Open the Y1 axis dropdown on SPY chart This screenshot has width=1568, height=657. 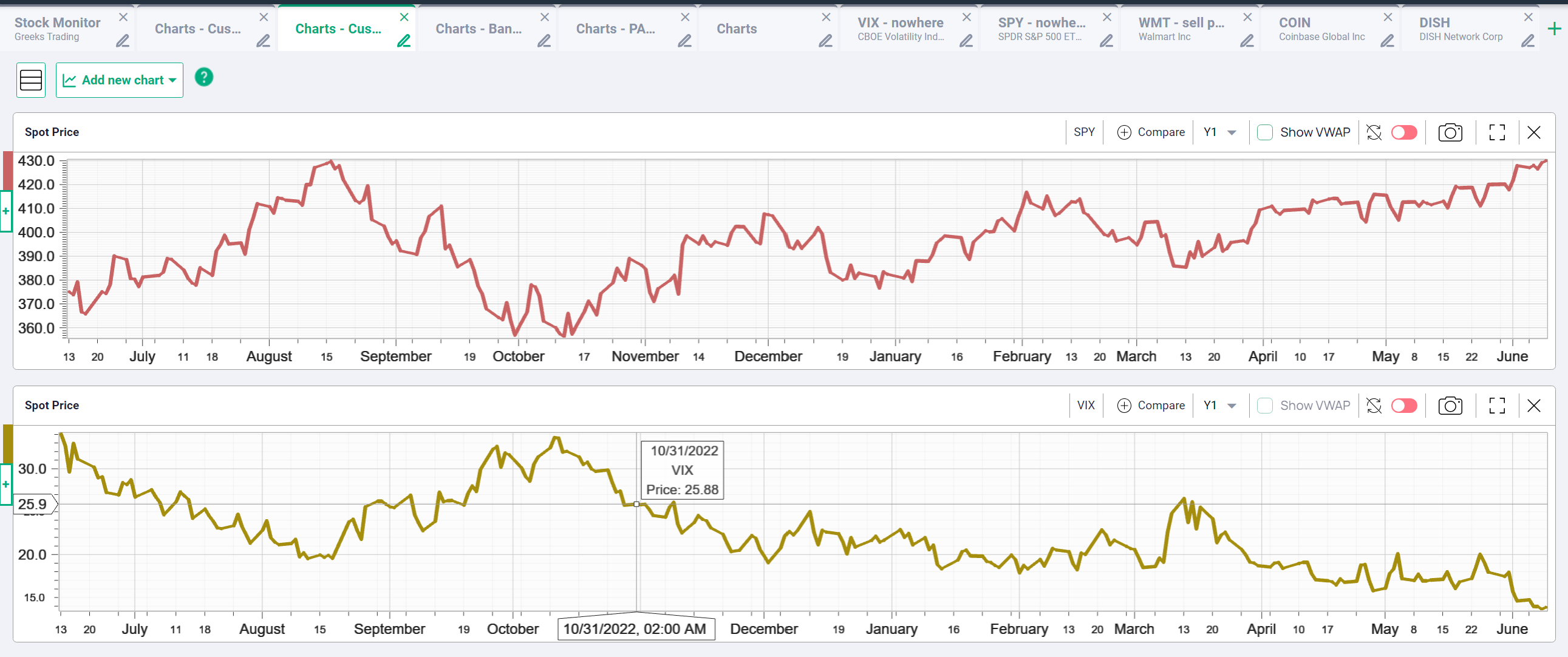tap(1220, 132)
